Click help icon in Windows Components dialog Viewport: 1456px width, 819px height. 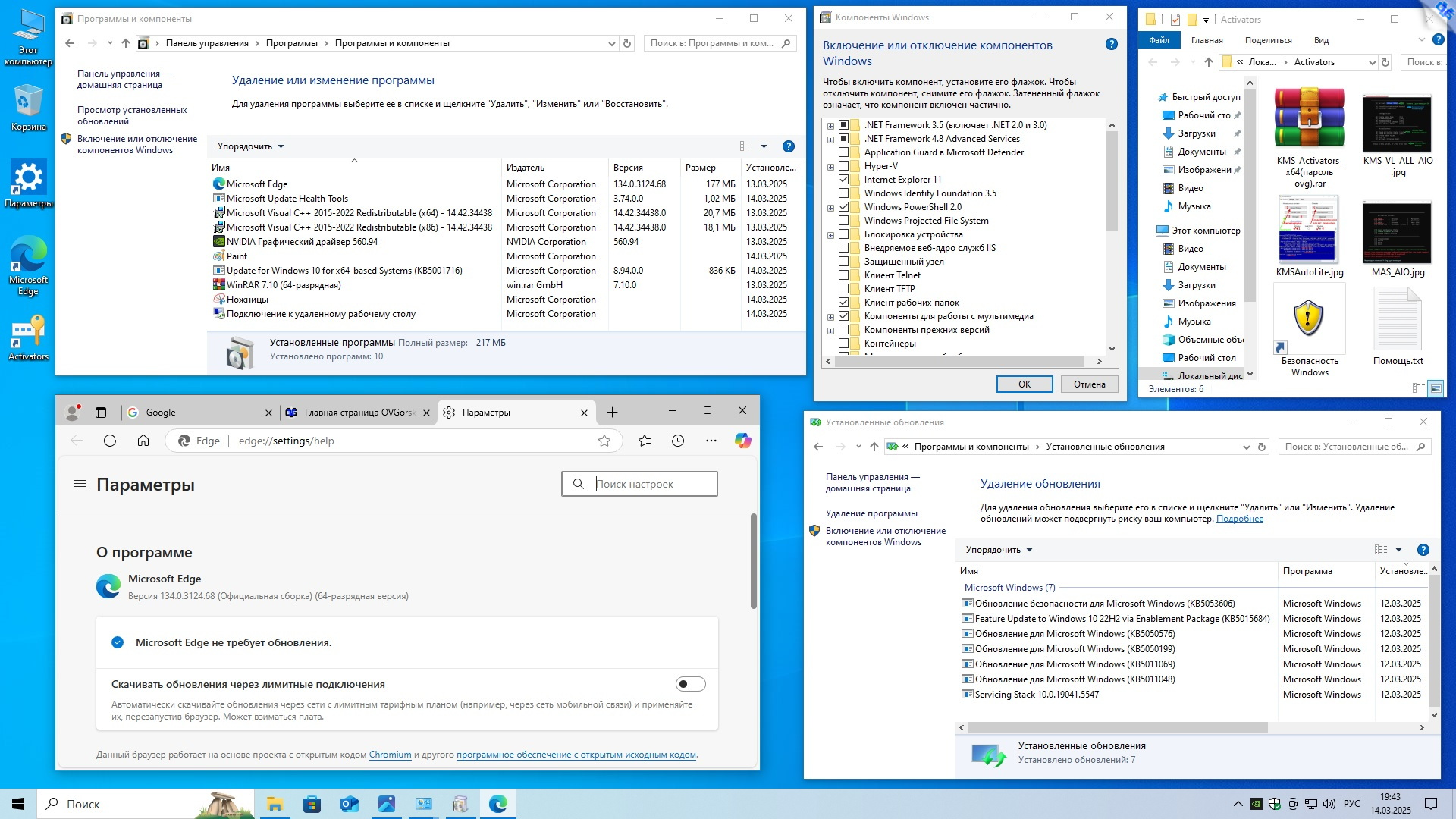pos(1111,45)
